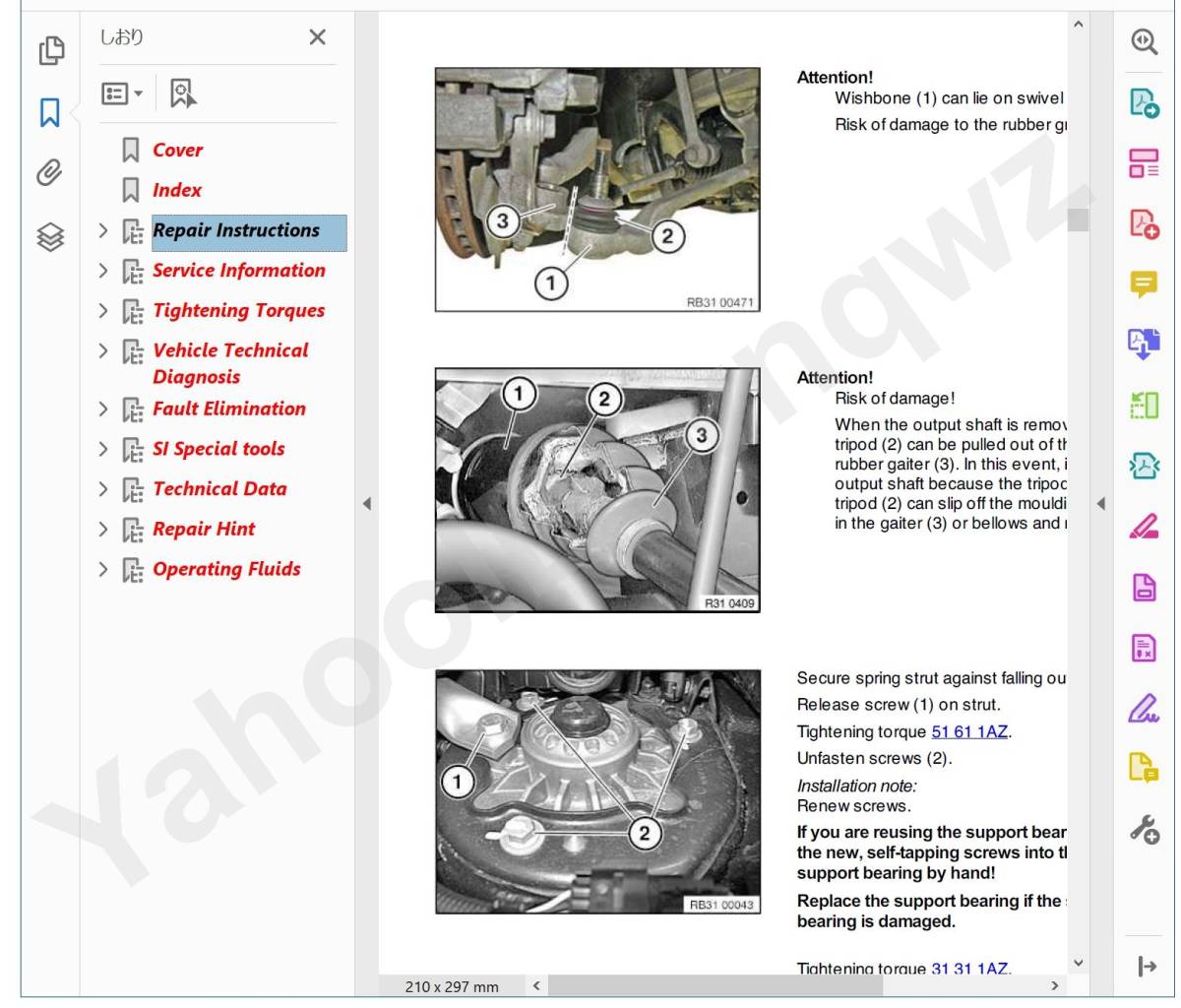Screen dimensions: 1181x1008
Task: Select the Operating Fluids bookmark label
Action: coord(226,569)
